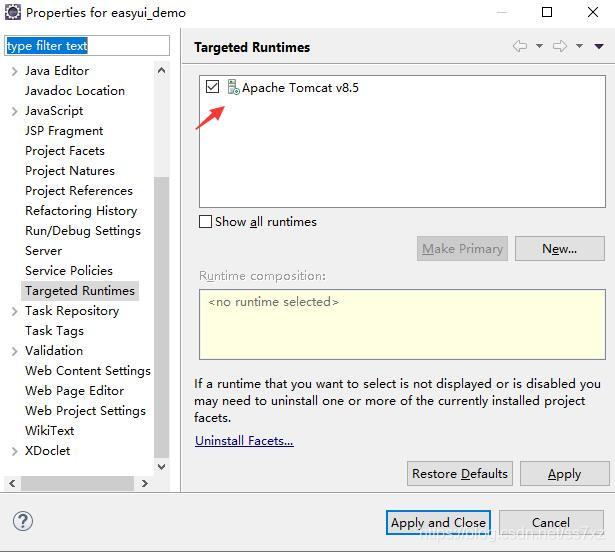Open Web Page Editor page
Screen dimensions: 615x552
75,391
